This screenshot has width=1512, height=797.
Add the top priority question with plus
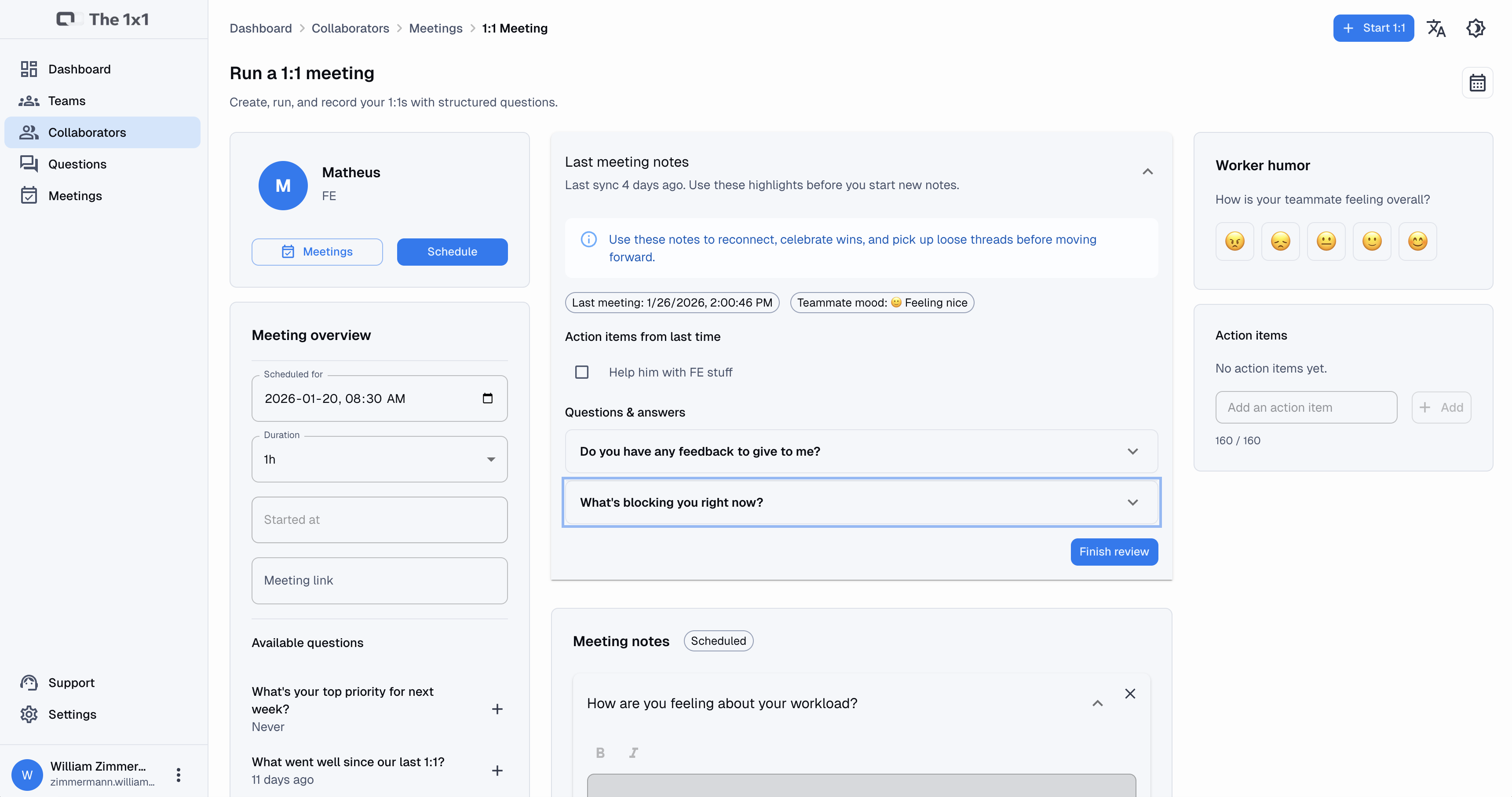coord(497,709)
